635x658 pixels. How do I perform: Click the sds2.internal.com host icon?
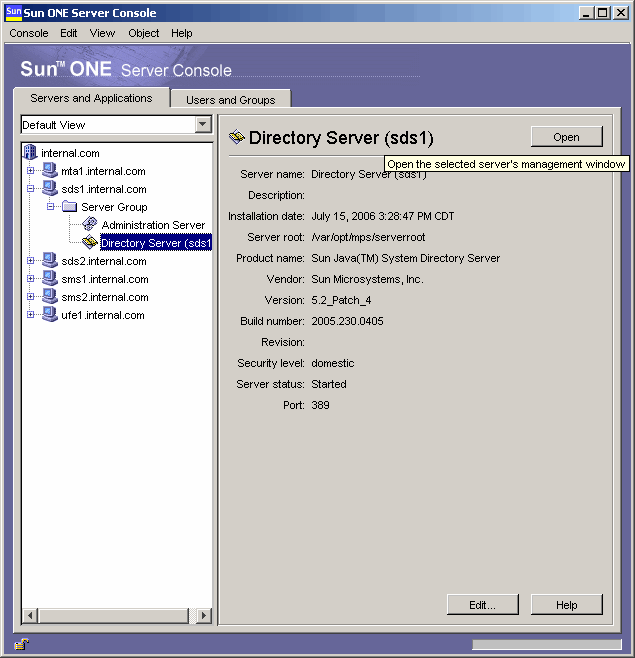point(50,261)
